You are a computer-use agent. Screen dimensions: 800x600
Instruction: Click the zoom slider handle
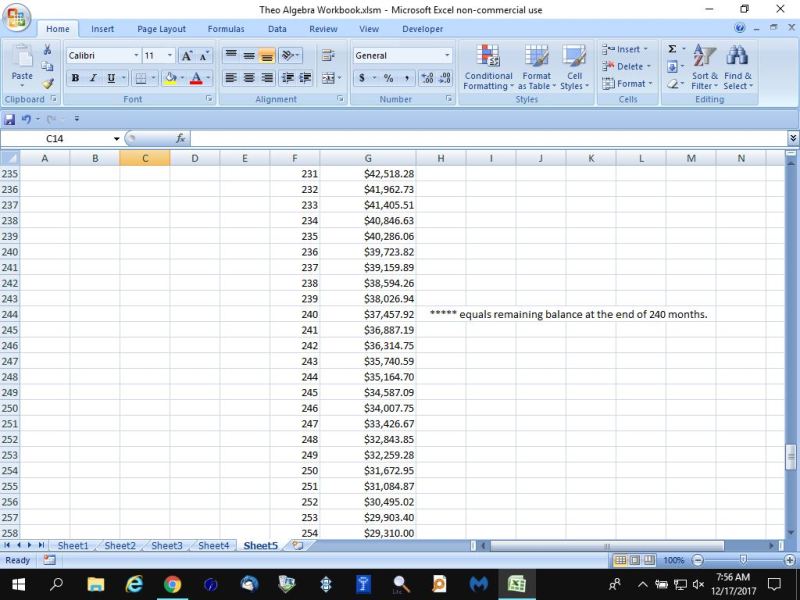[x=743, y=560]
